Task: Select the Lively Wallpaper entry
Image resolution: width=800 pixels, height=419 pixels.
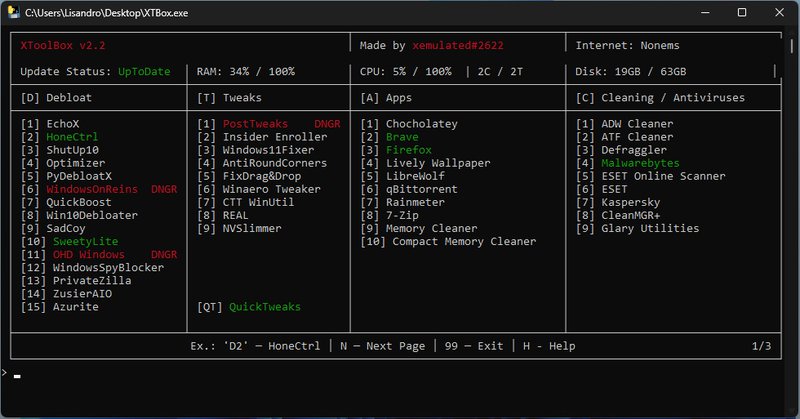Action: pos(425,163)
